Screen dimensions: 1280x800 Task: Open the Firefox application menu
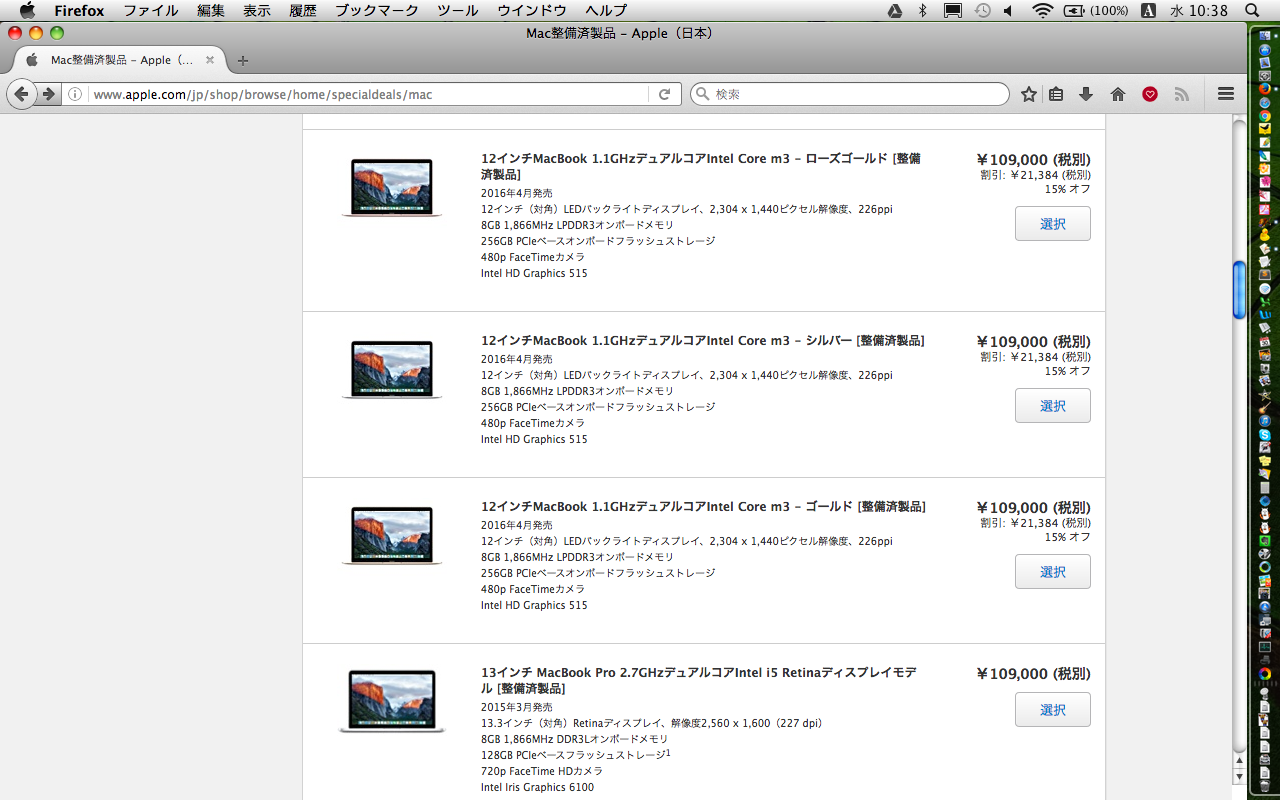click(x=79, y=11)
